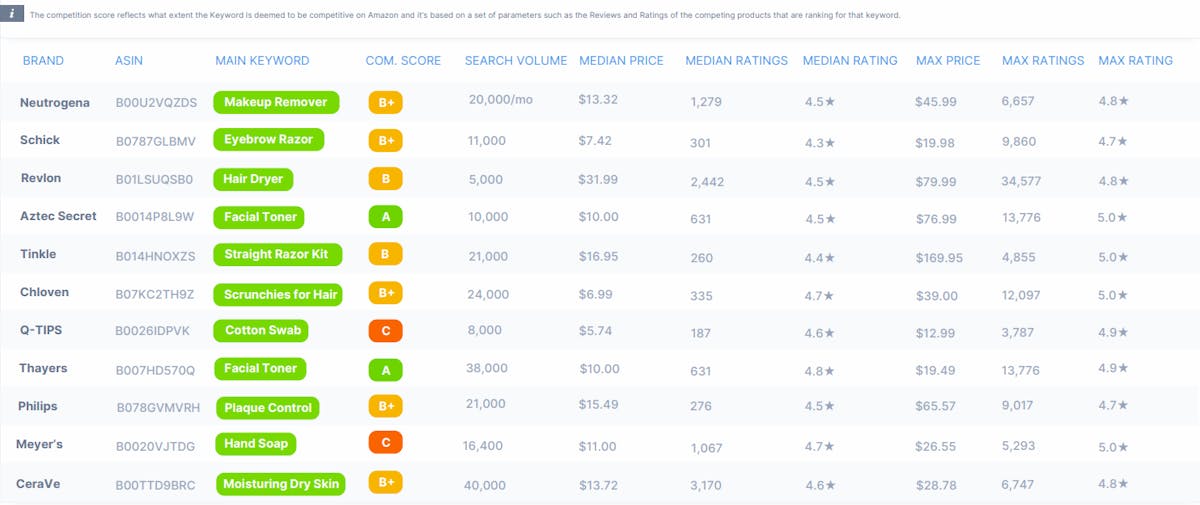Screen dimensions: 1200x505
Task: Select the Moisturing Dry Skin keyword tag
Action: [x=280, y=484]
